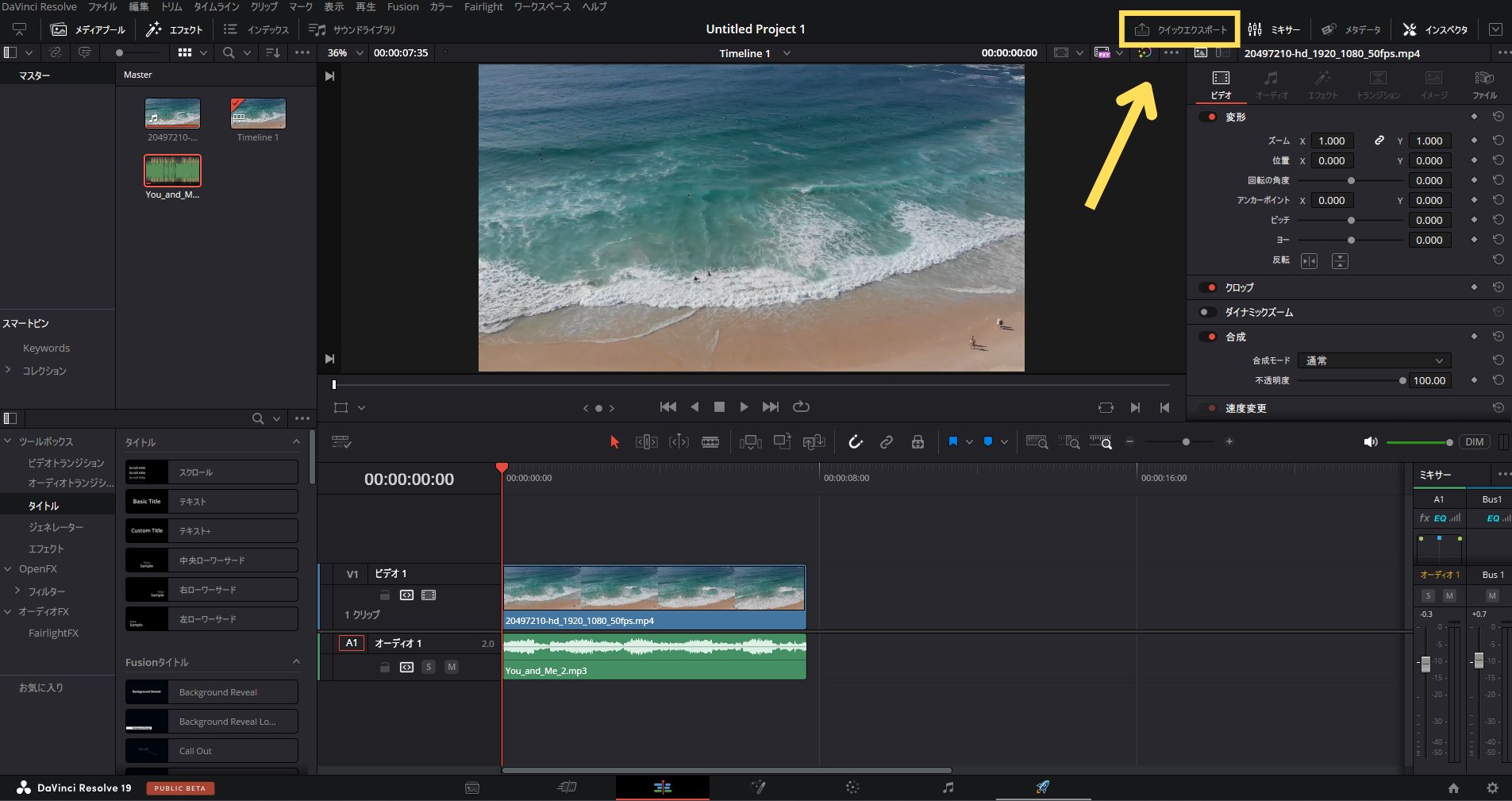This screenshot has width=1512, height=801.
Task: Collapse the Fusionタイトル section
Action: click(295, 661)
